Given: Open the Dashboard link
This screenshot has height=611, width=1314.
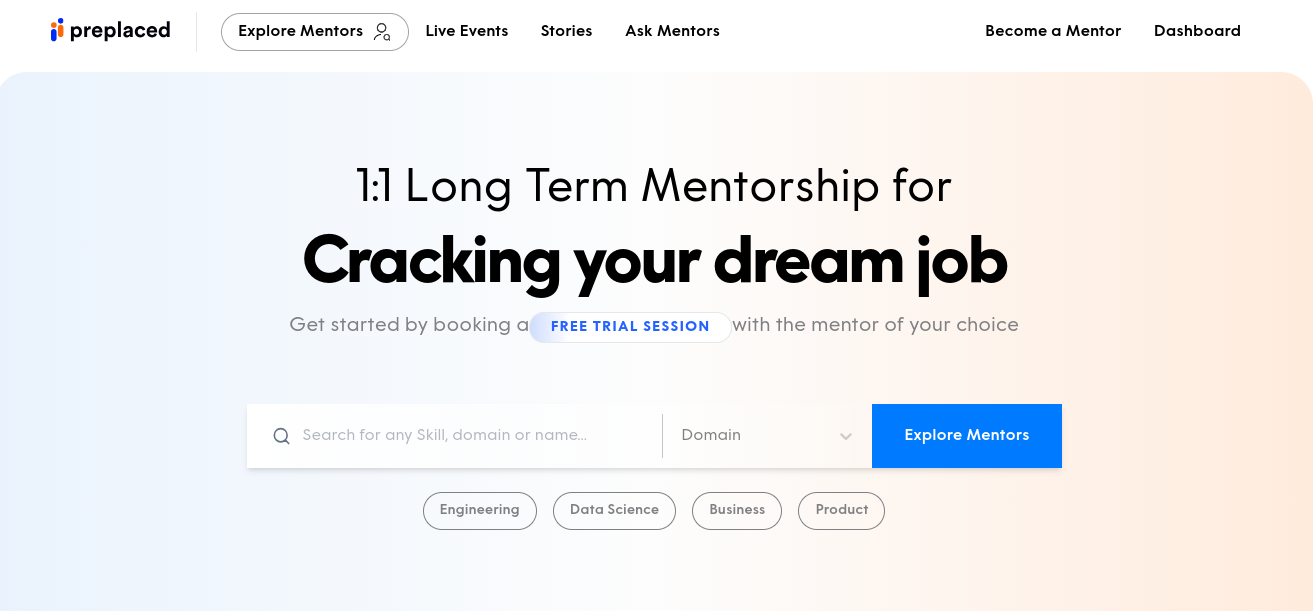Looking at the screenshot, I should [x=1197, y=31].
